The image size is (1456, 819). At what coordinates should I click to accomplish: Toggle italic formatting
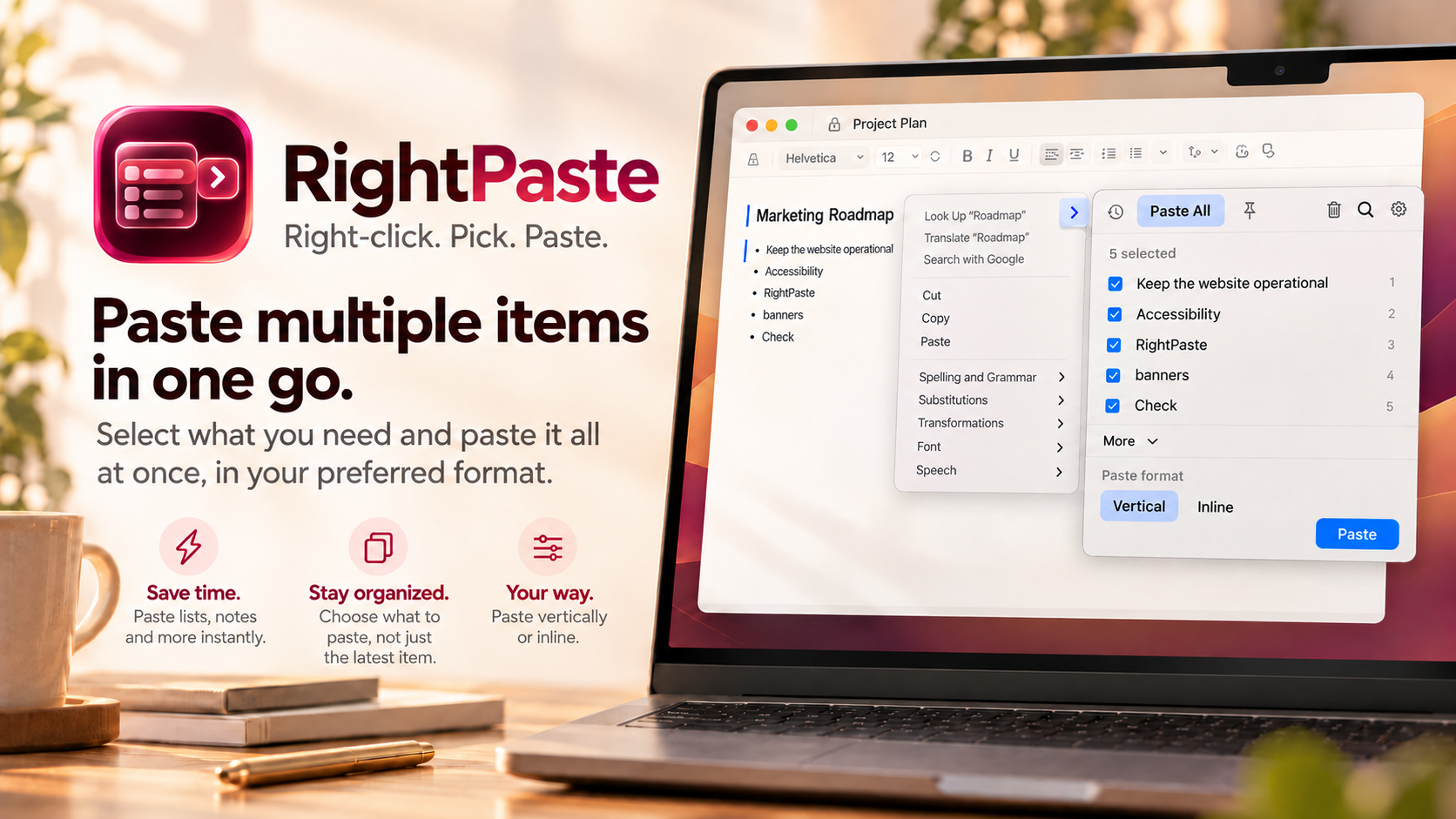(989, 156)
